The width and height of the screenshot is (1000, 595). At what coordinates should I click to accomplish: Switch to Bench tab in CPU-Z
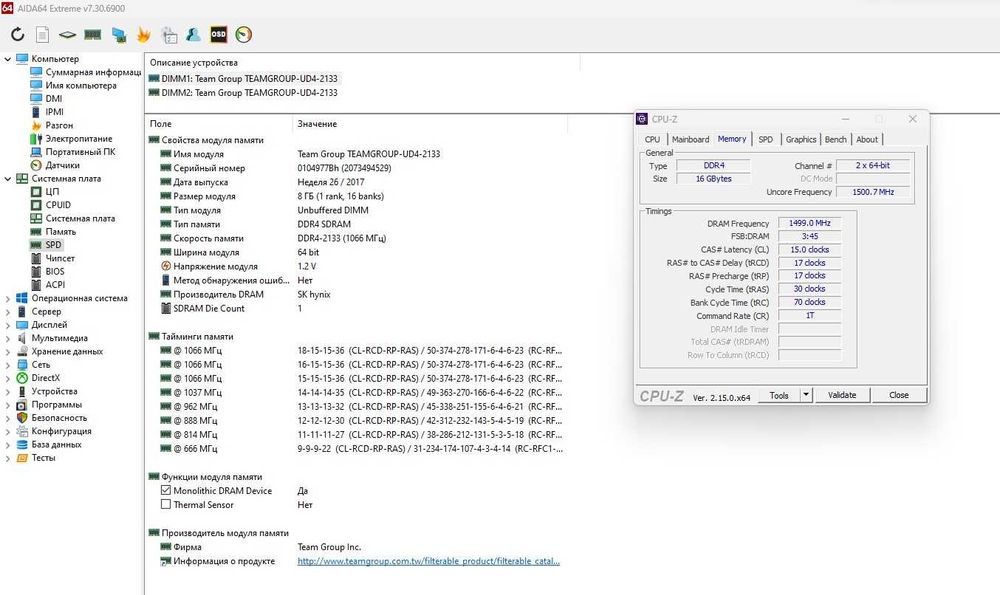click(835, 139)
